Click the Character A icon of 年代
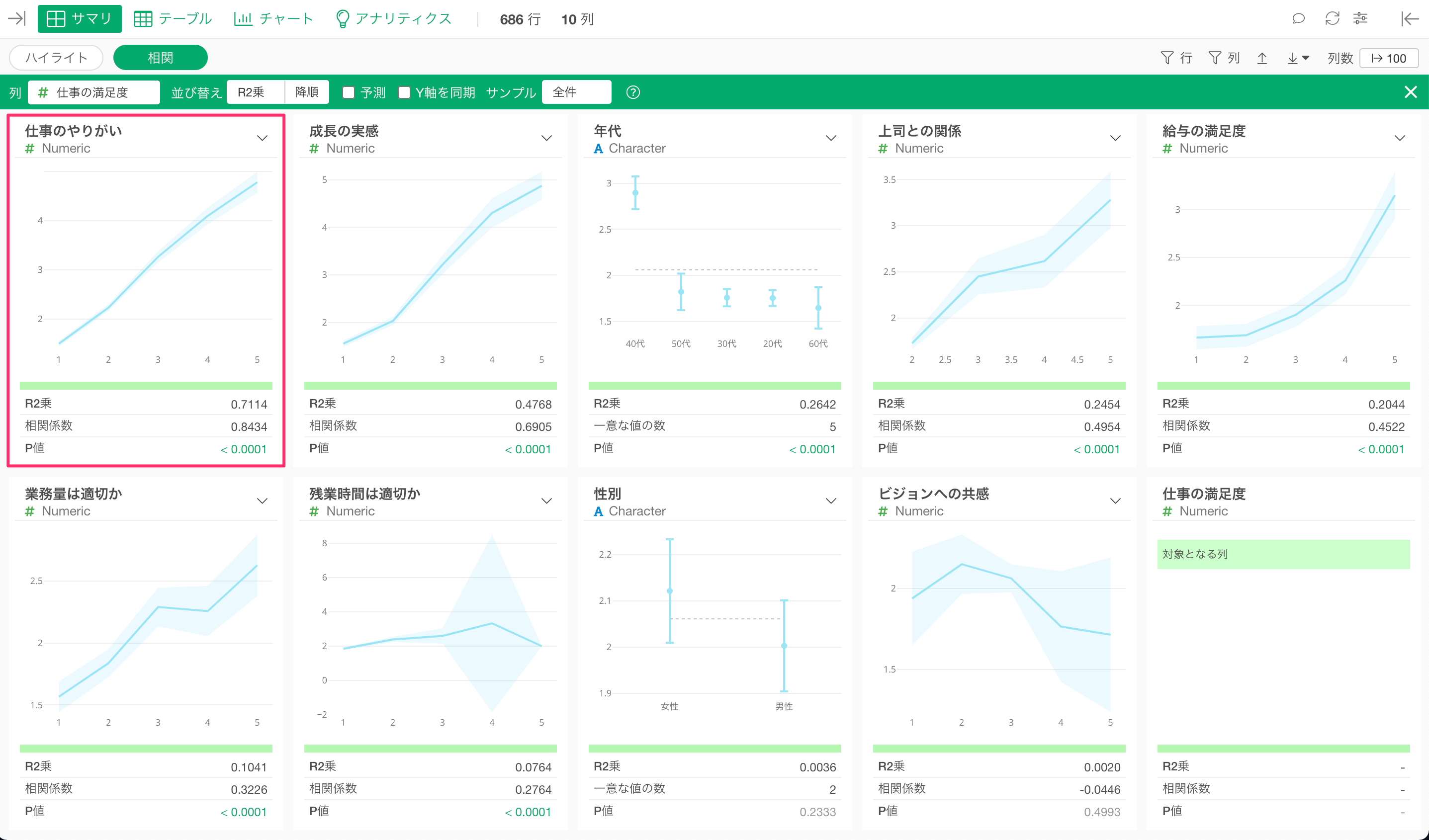This screenshot has width=1429, height=840. pos(598,149)
